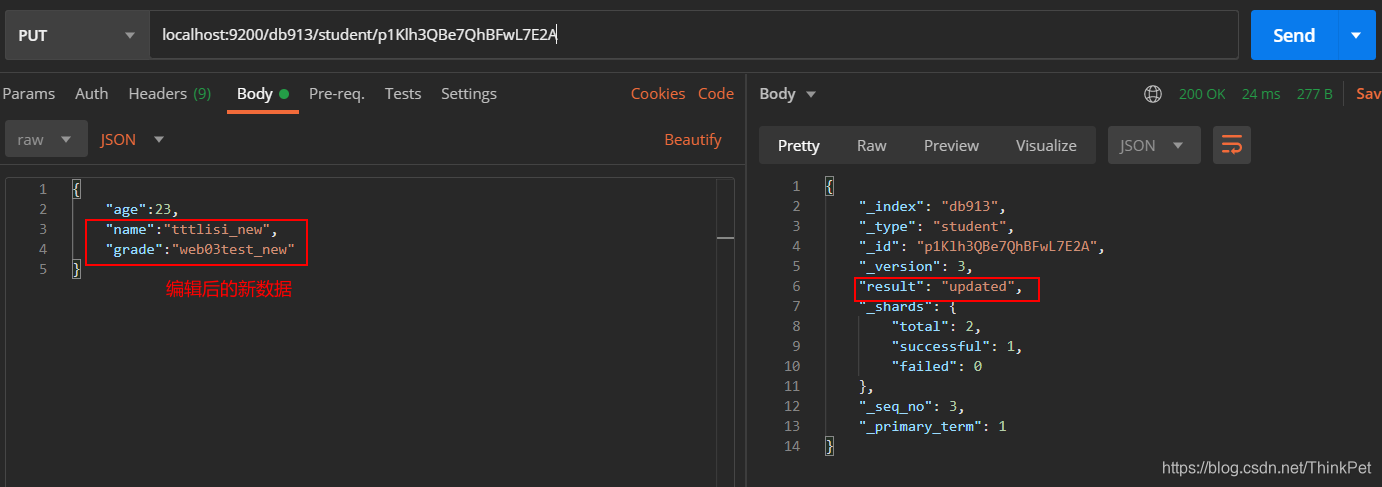Image resolution: width=1382 pixels, height=487 pixels.
Task: Click the 200 OK status
Action: pyautogui.click(x=1202, y=94)
